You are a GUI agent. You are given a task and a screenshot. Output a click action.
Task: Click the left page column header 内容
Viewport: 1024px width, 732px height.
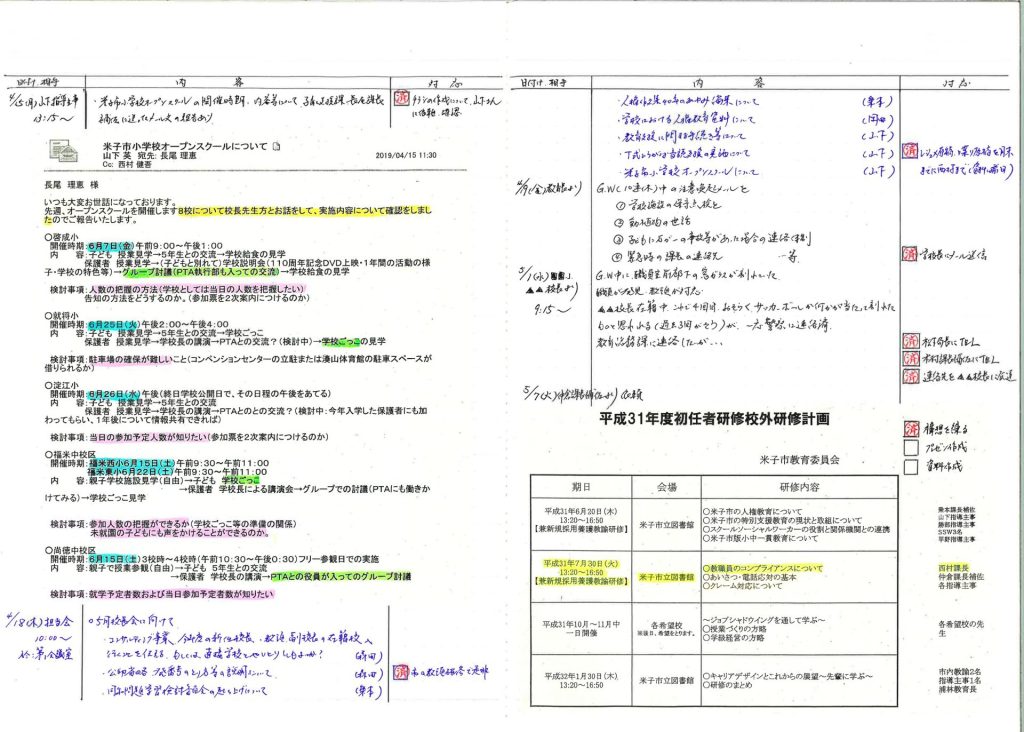click(209, 82)
